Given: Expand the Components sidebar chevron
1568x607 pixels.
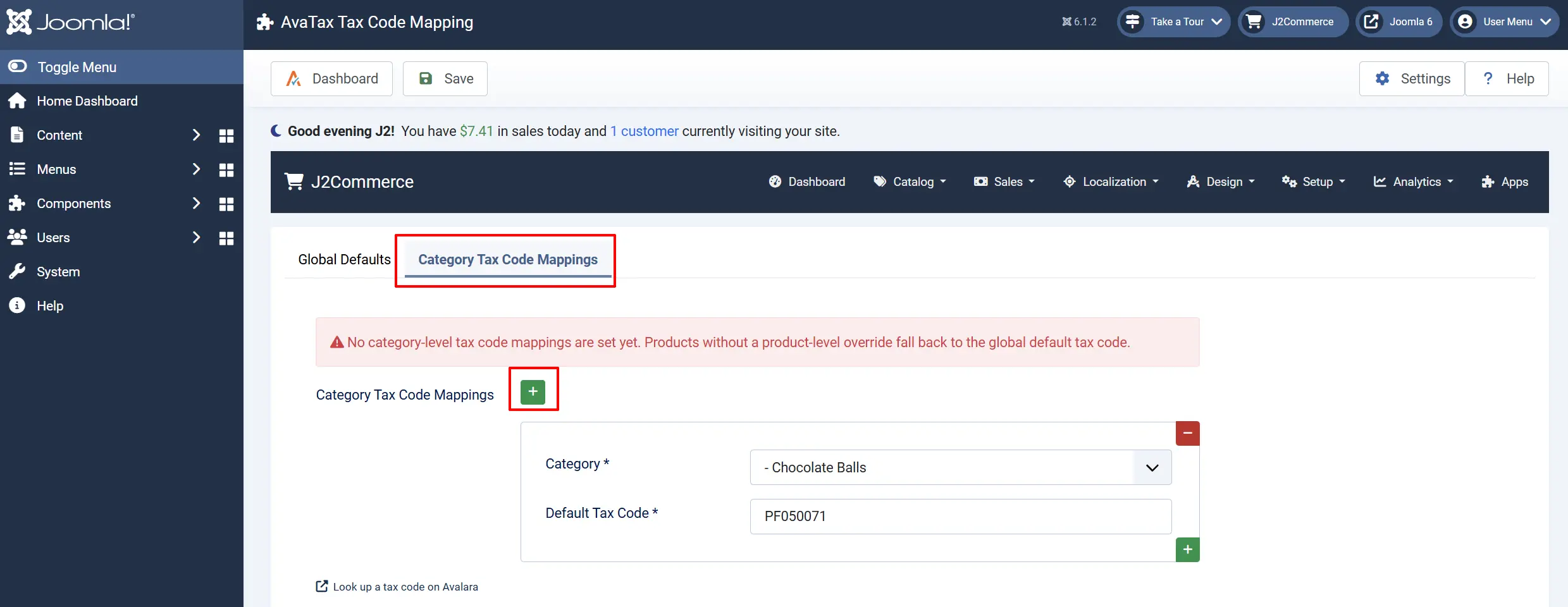Looking at the screenshot, I should 196,204.
